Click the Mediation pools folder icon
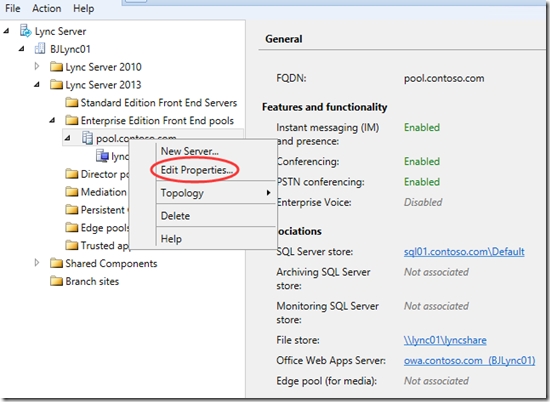The image size is (550, 402). click(x=72, y=192)
